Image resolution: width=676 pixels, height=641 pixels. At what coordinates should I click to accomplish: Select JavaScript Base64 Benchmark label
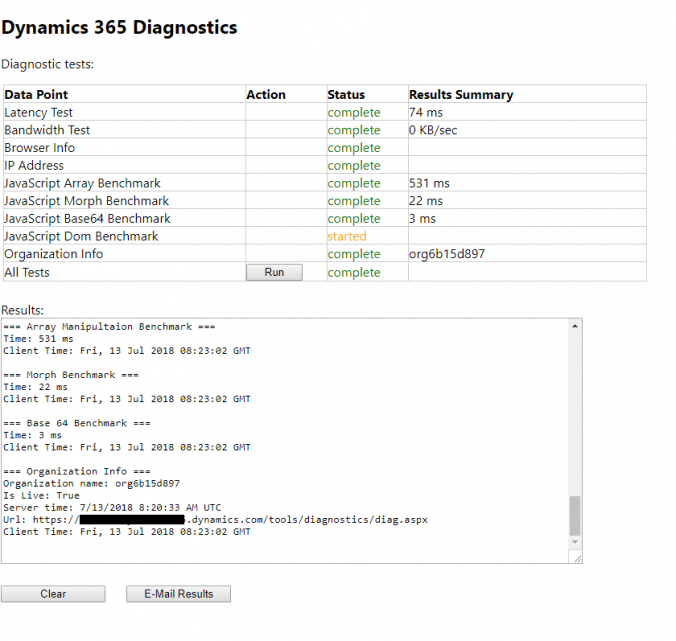[x=88, y=219]
